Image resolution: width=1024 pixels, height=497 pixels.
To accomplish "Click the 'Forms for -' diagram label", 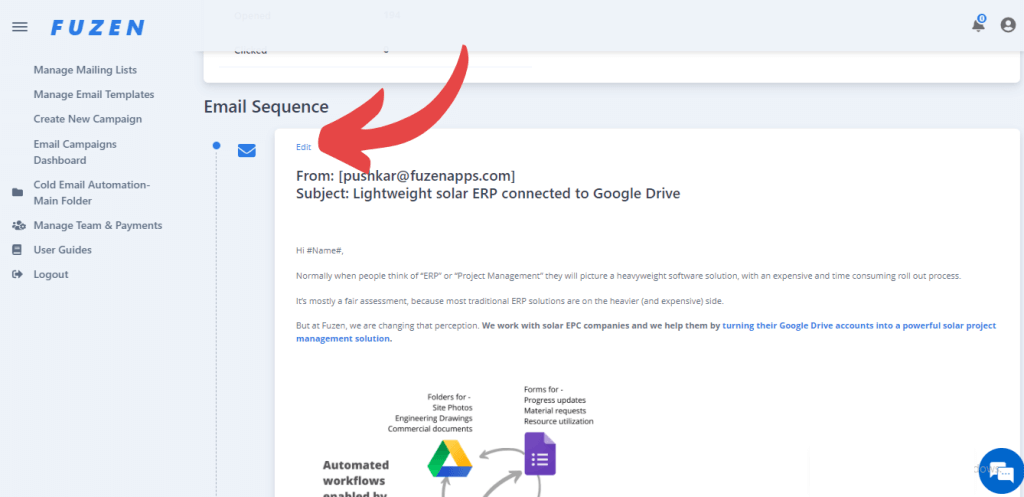I will tap(543, 390).
